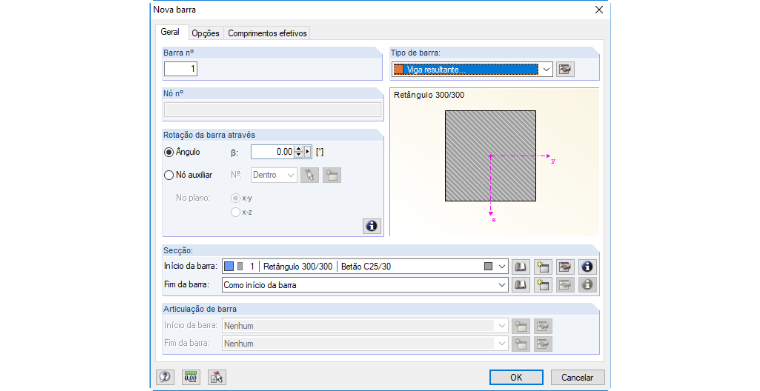
Task: Open section library for Fim da barra
Action: (x=521, y=285)
